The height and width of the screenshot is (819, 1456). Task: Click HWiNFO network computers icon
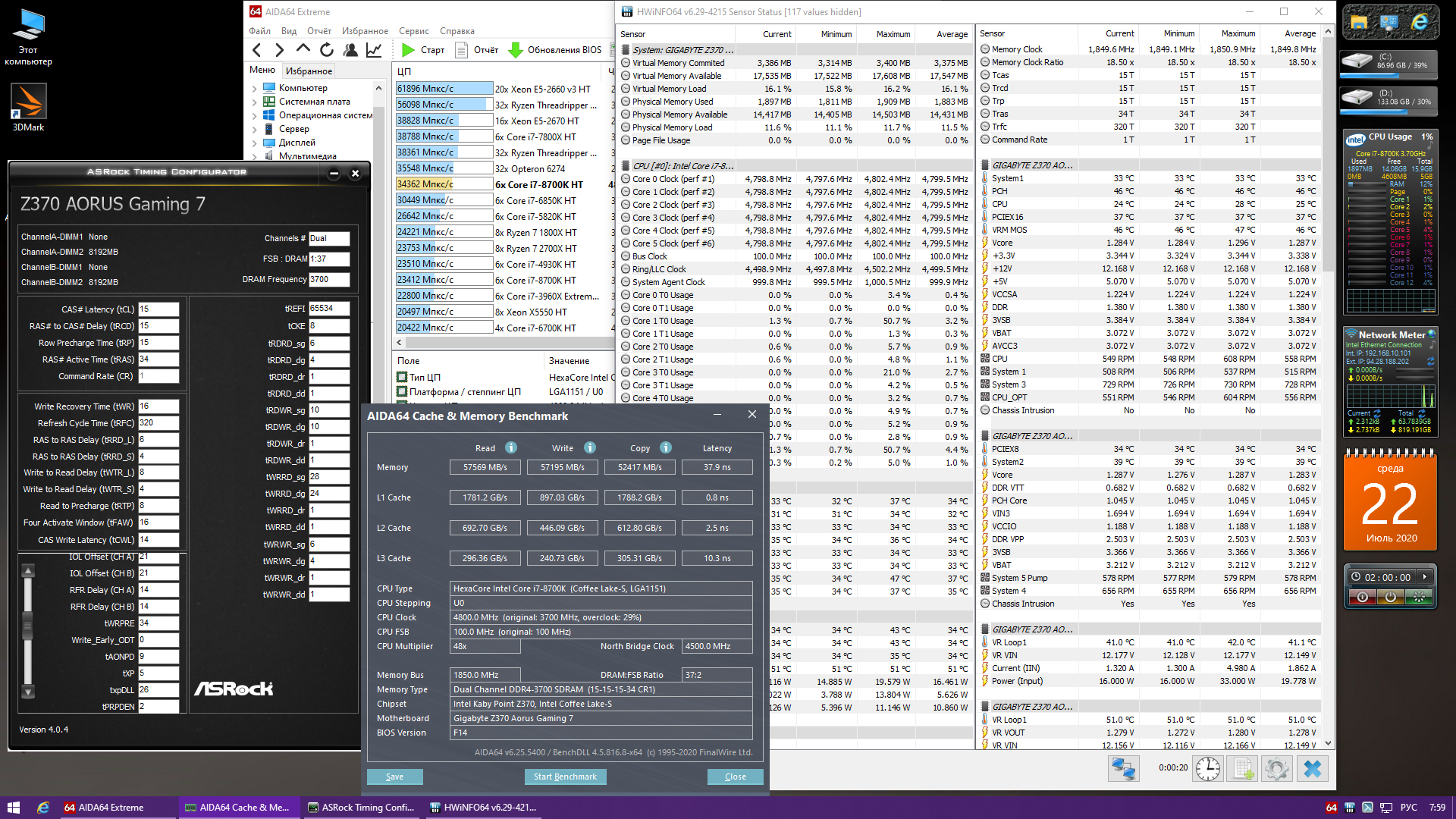coord(1123,769)
